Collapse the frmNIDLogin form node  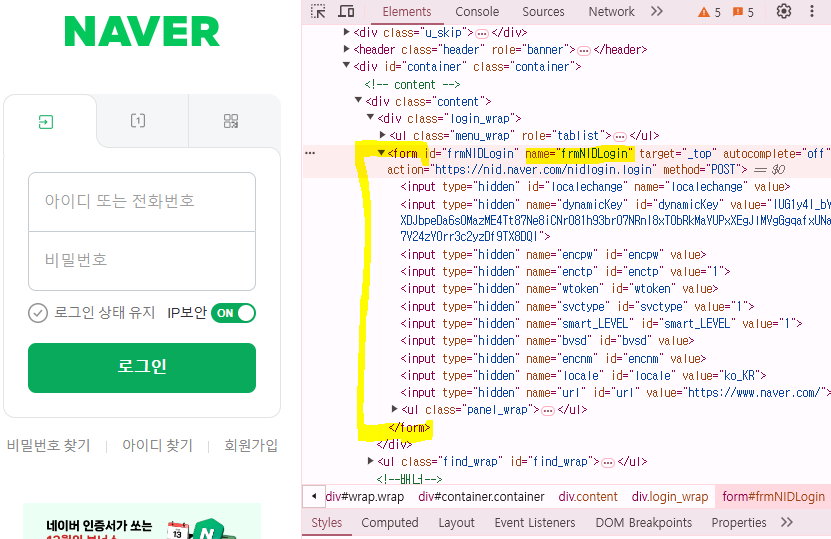(381, 153)
